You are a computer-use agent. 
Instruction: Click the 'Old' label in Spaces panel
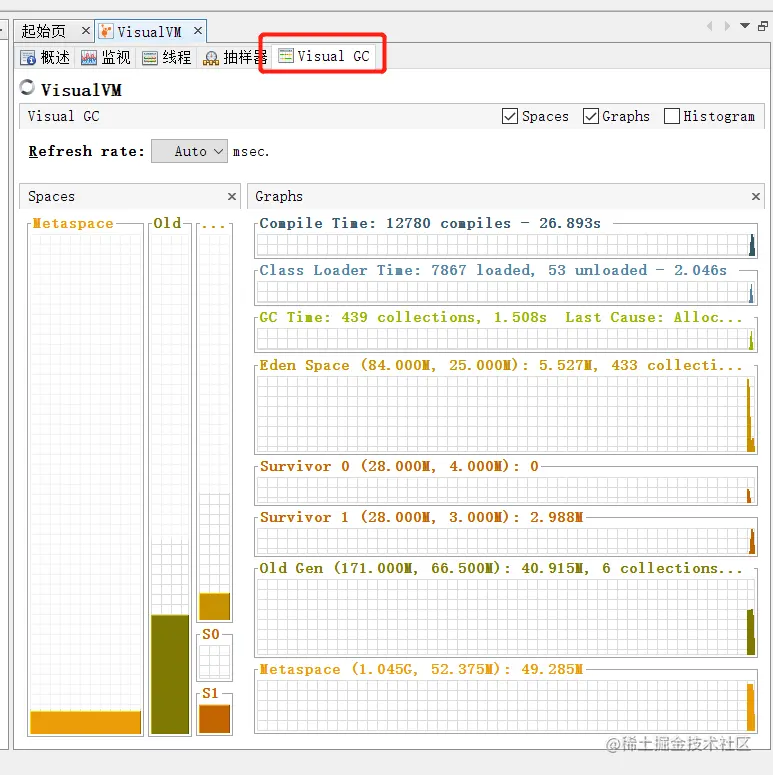point(167,223)
